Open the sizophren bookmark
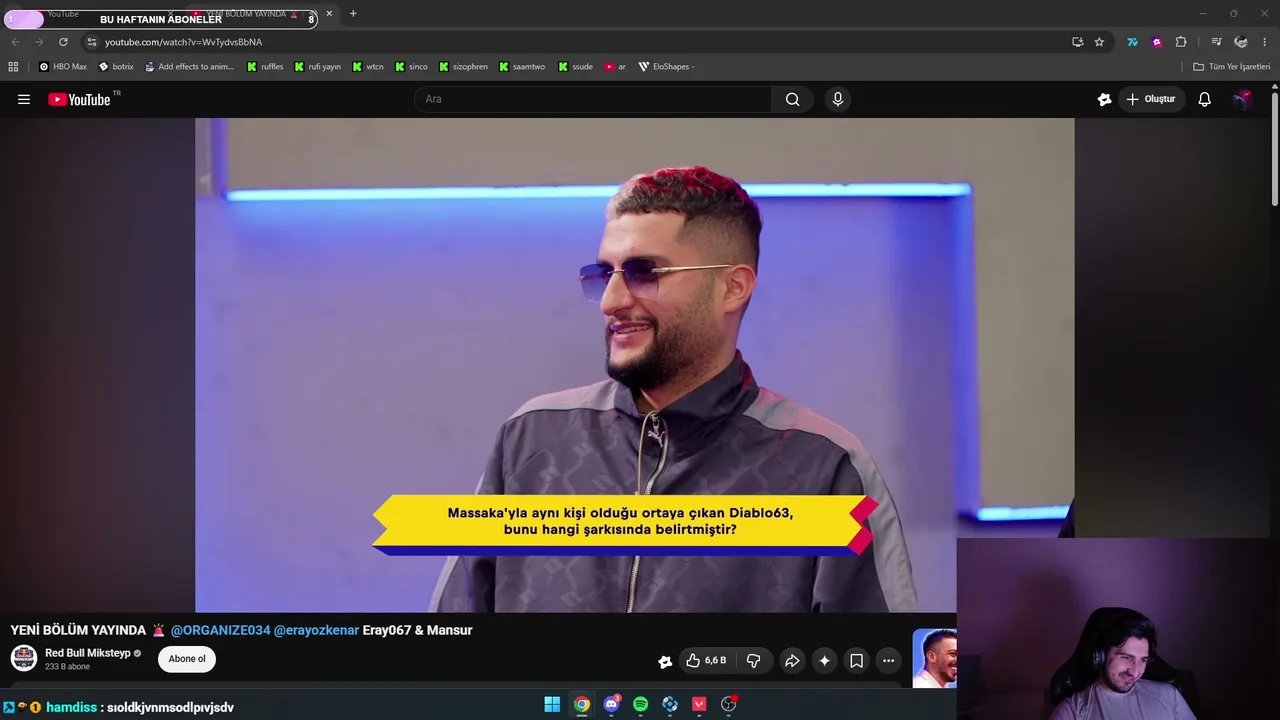Image resolution: width=1280 pixels, height=720 pixels. coord(463,67)
